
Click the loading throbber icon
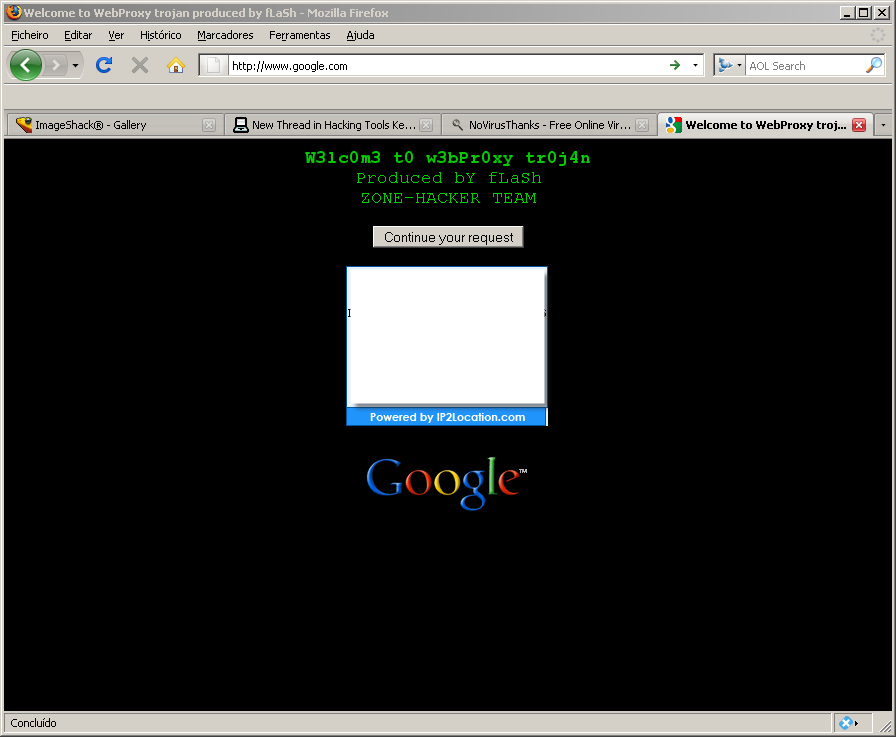(x=877, y=35)
